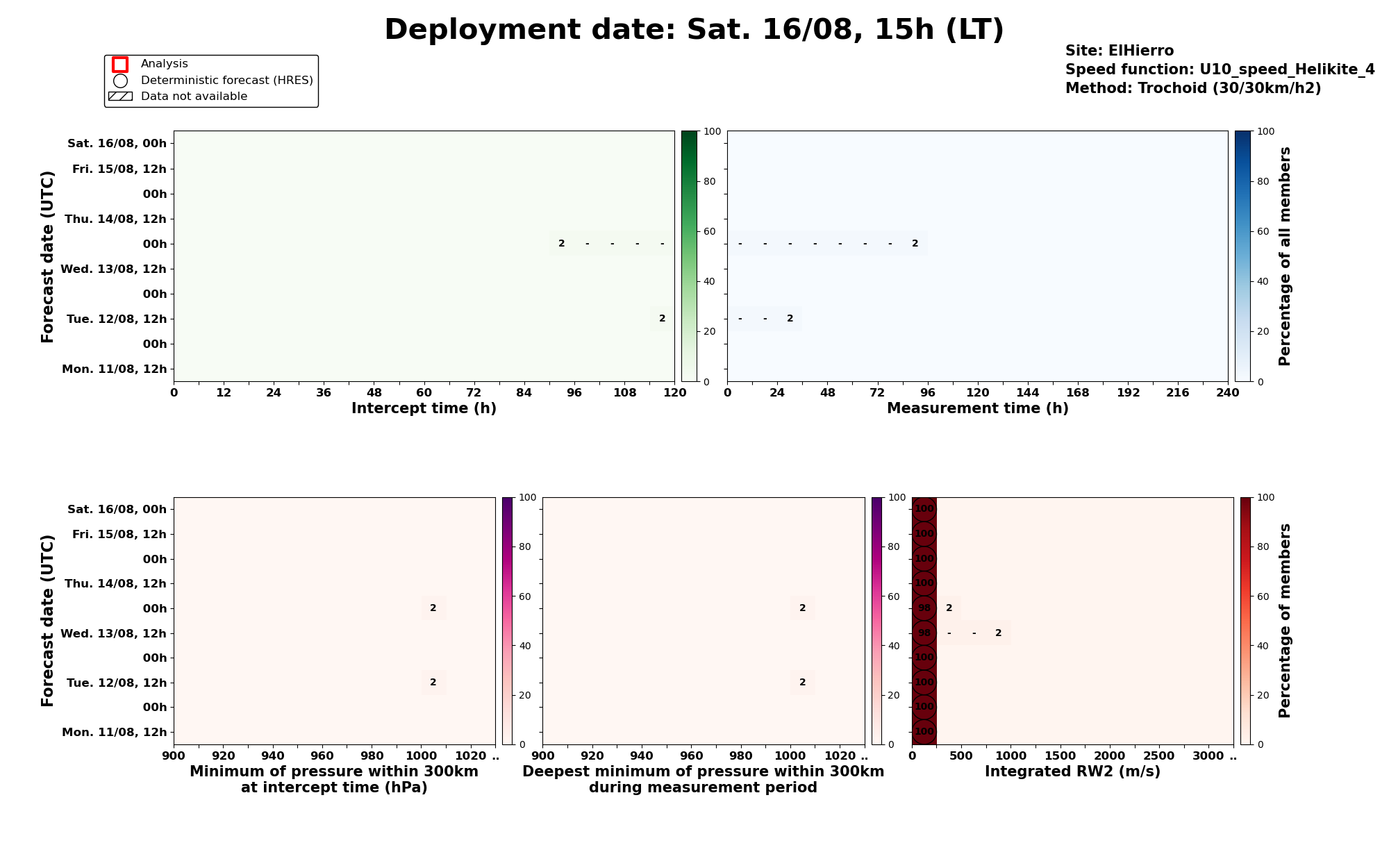The width and height of the screenshot is (1389, 868).
Task: Click the green Intercept time colorbar
Action: pos(689,256)
